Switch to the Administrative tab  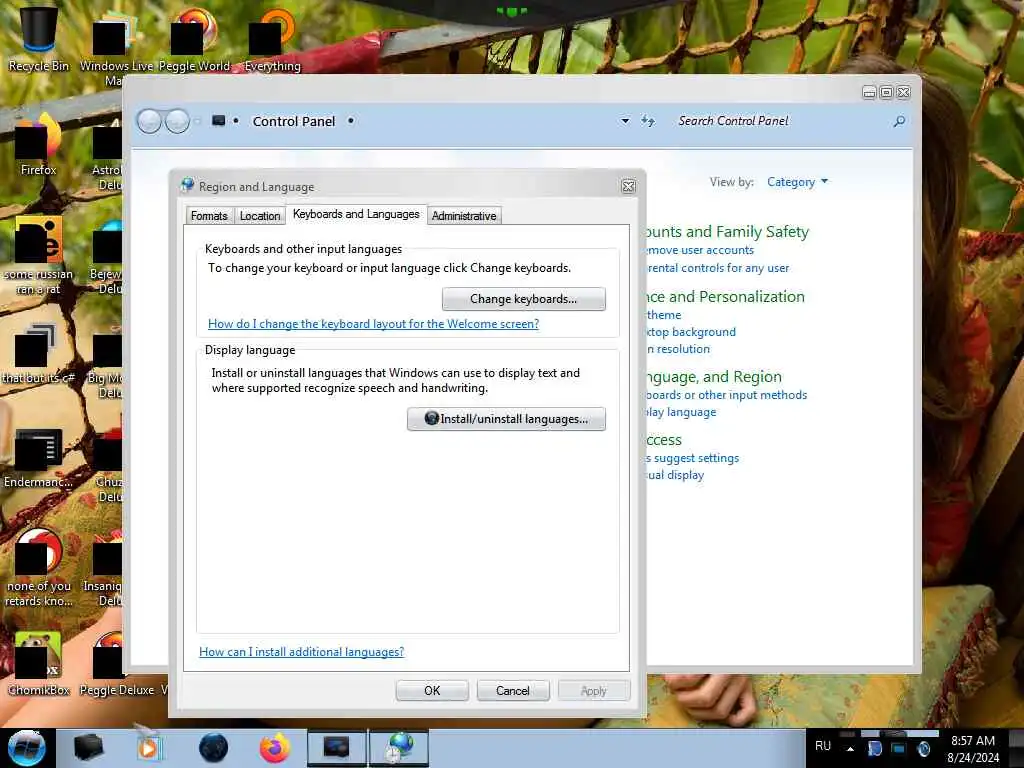[x=464, y=216]
